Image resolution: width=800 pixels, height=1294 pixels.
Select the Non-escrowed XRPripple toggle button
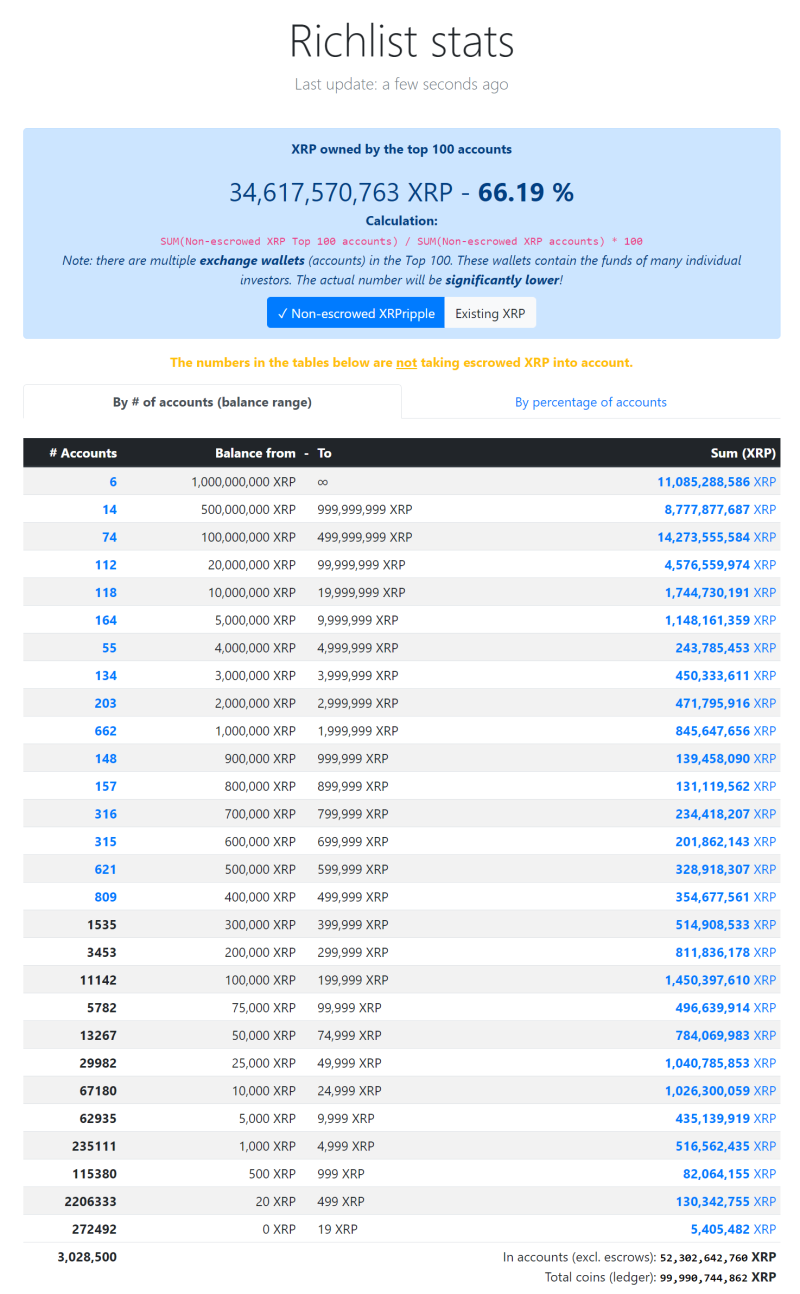(x=355, y=313)
